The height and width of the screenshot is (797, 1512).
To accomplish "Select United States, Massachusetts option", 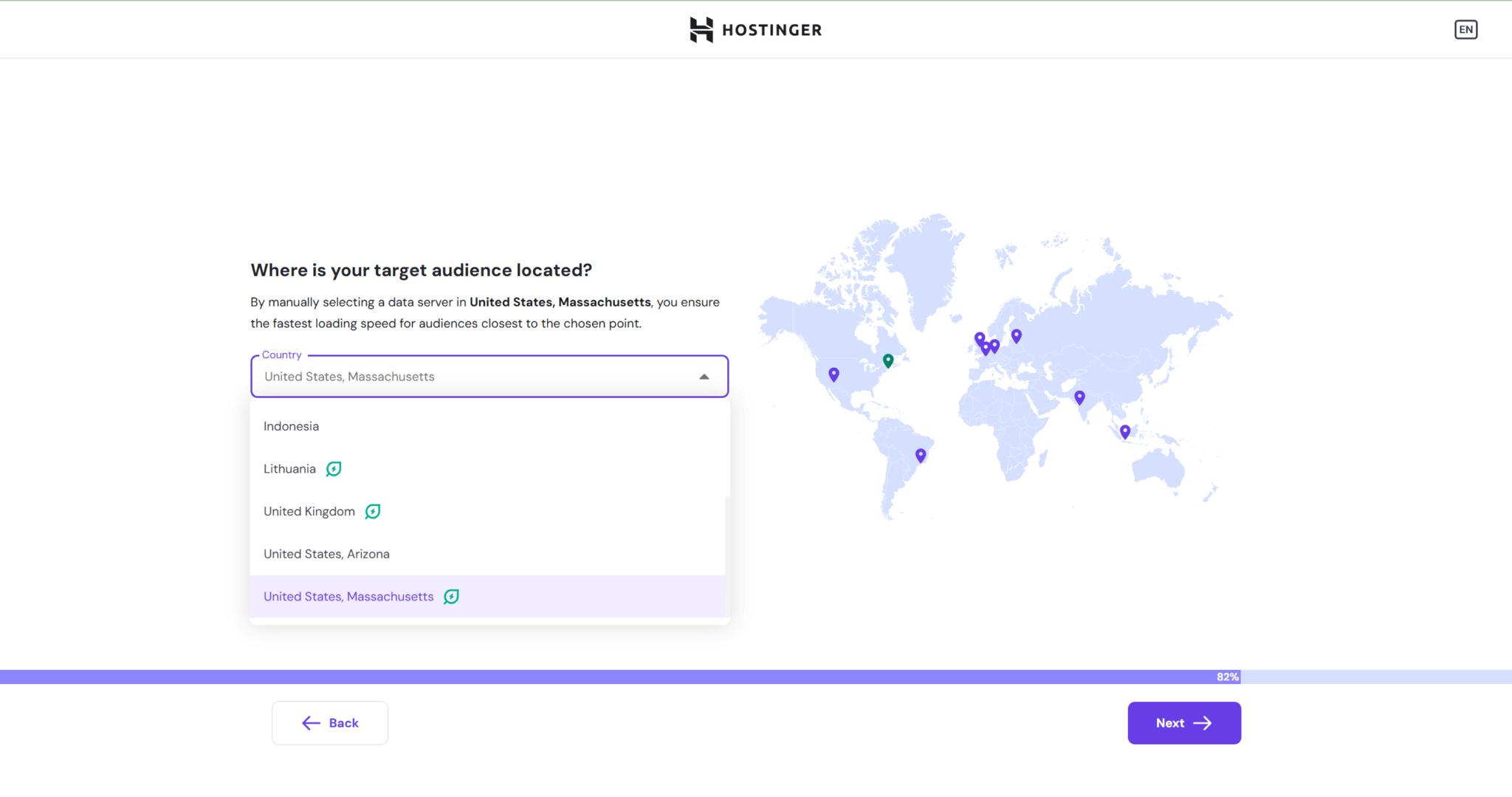I will click(x=348, y=597).
